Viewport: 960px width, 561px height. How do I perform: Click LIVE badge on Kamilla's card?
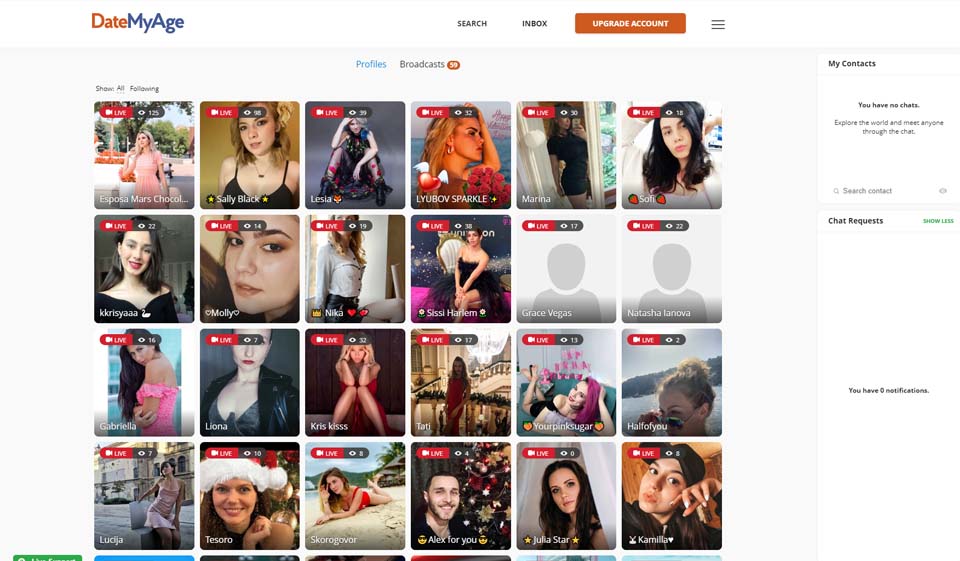tap(642, 453)
